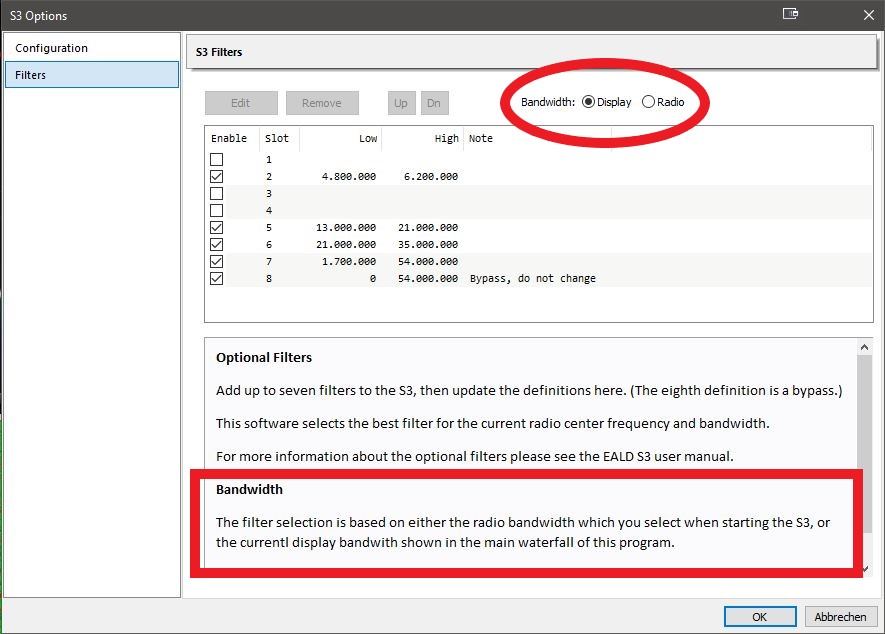Click the Edit button
This screenshot has height=634, width=885.
tap(241, 103)
